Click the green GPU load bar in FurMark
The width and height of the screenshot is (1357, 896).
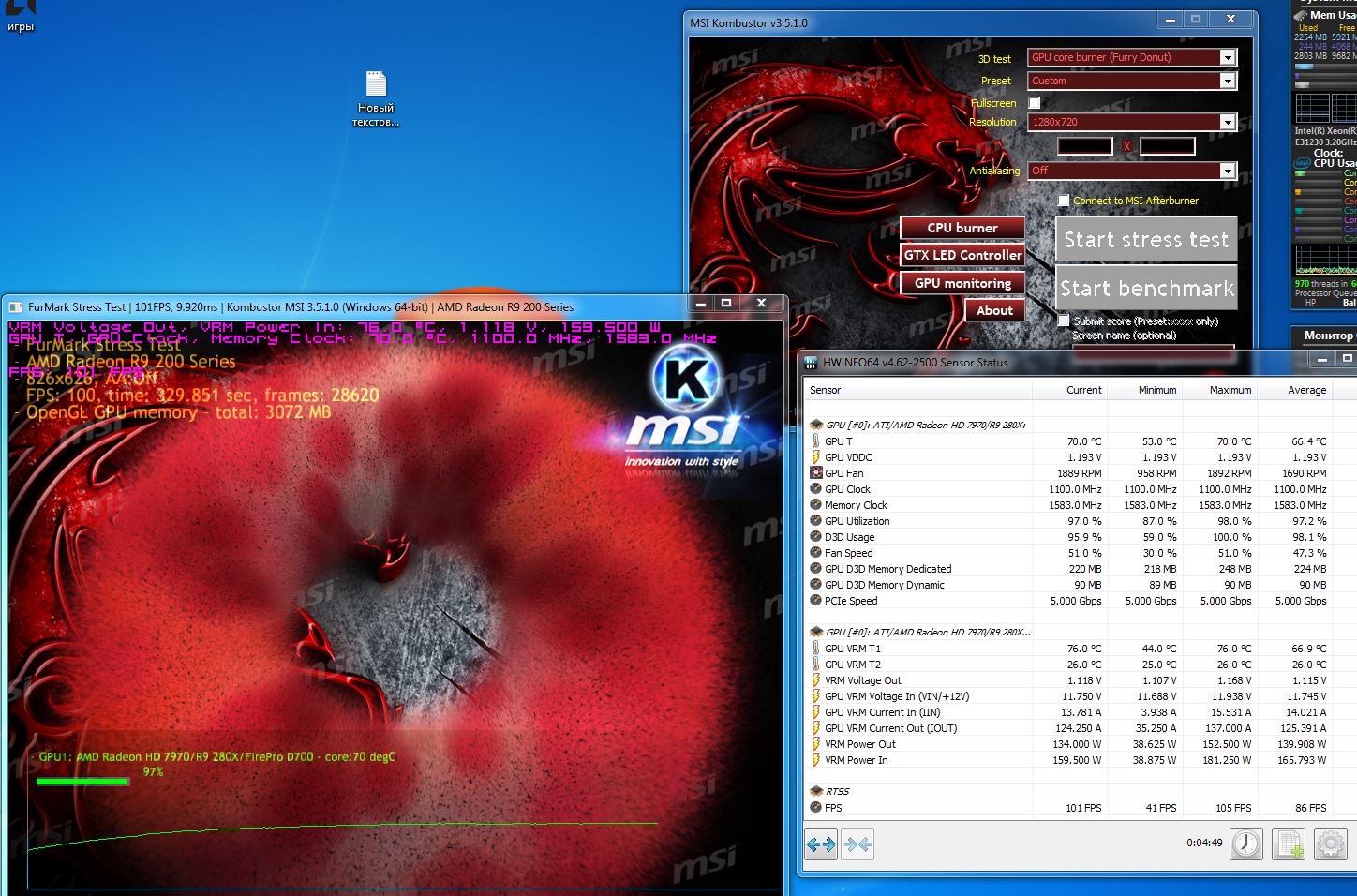82,782
